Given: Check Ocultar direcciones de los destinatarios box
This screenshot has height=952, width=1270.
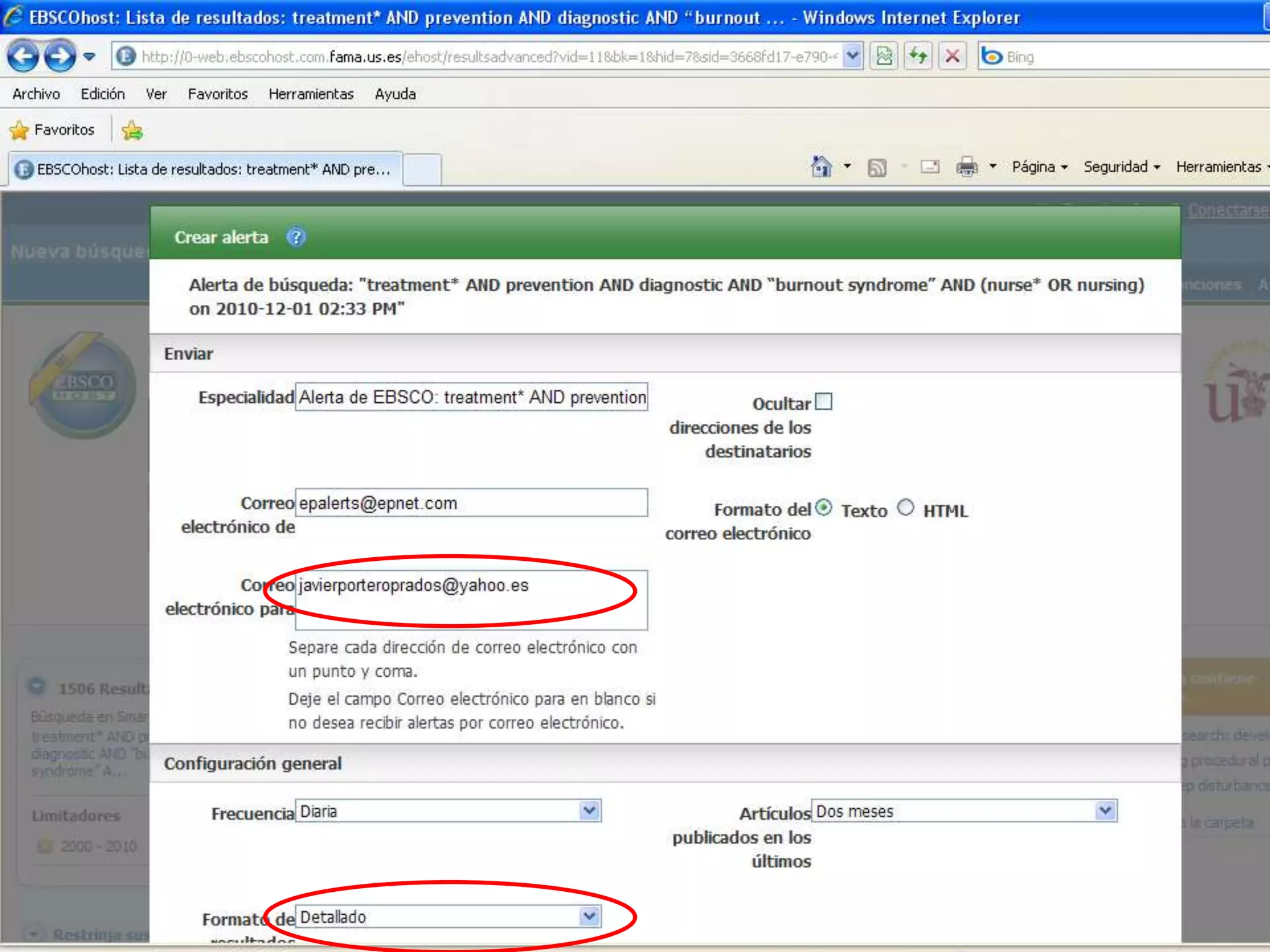Looking at the screenshot, I should pos(824,402).
